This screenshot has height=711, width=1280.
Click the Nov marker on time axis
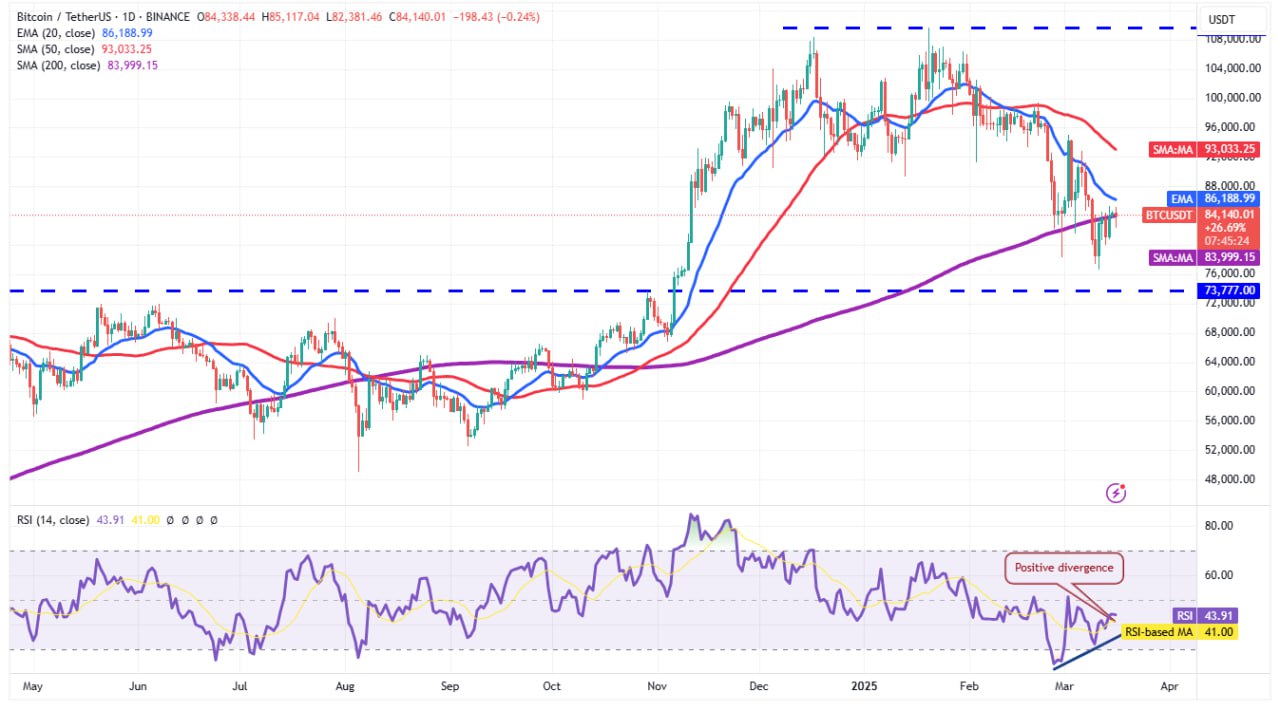pyautogui.click(x=657, y=688)
